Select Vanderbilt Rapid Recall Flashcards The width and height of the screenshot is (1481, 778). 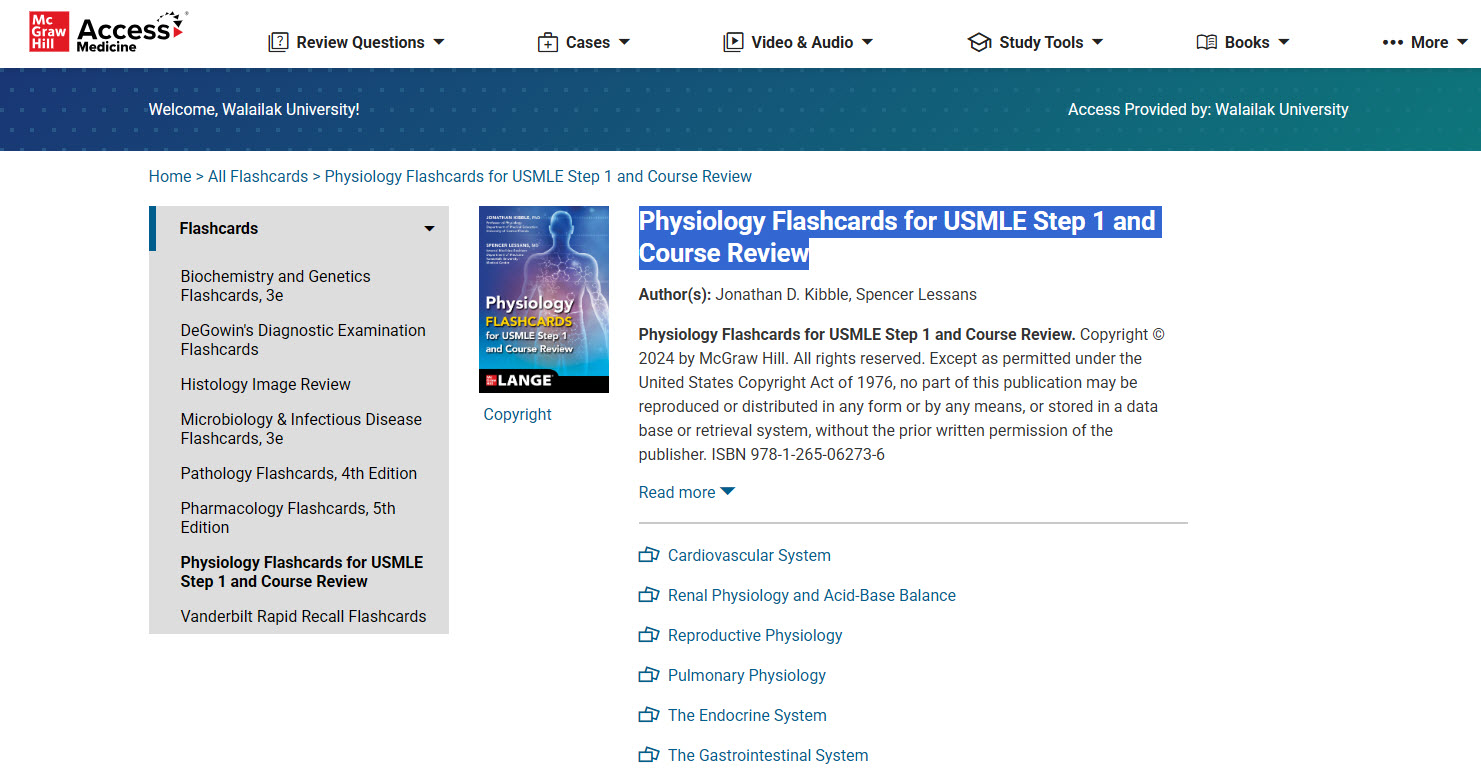303,616
